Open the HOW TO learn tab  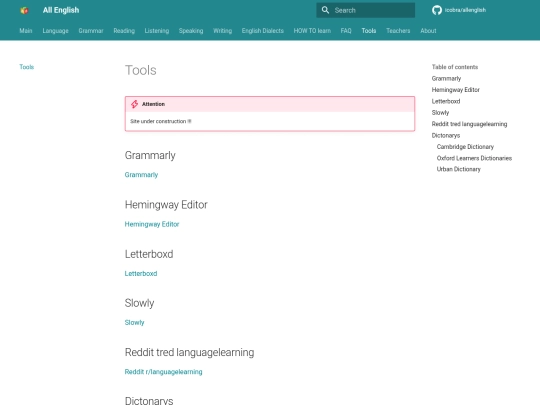coord(312,31)
